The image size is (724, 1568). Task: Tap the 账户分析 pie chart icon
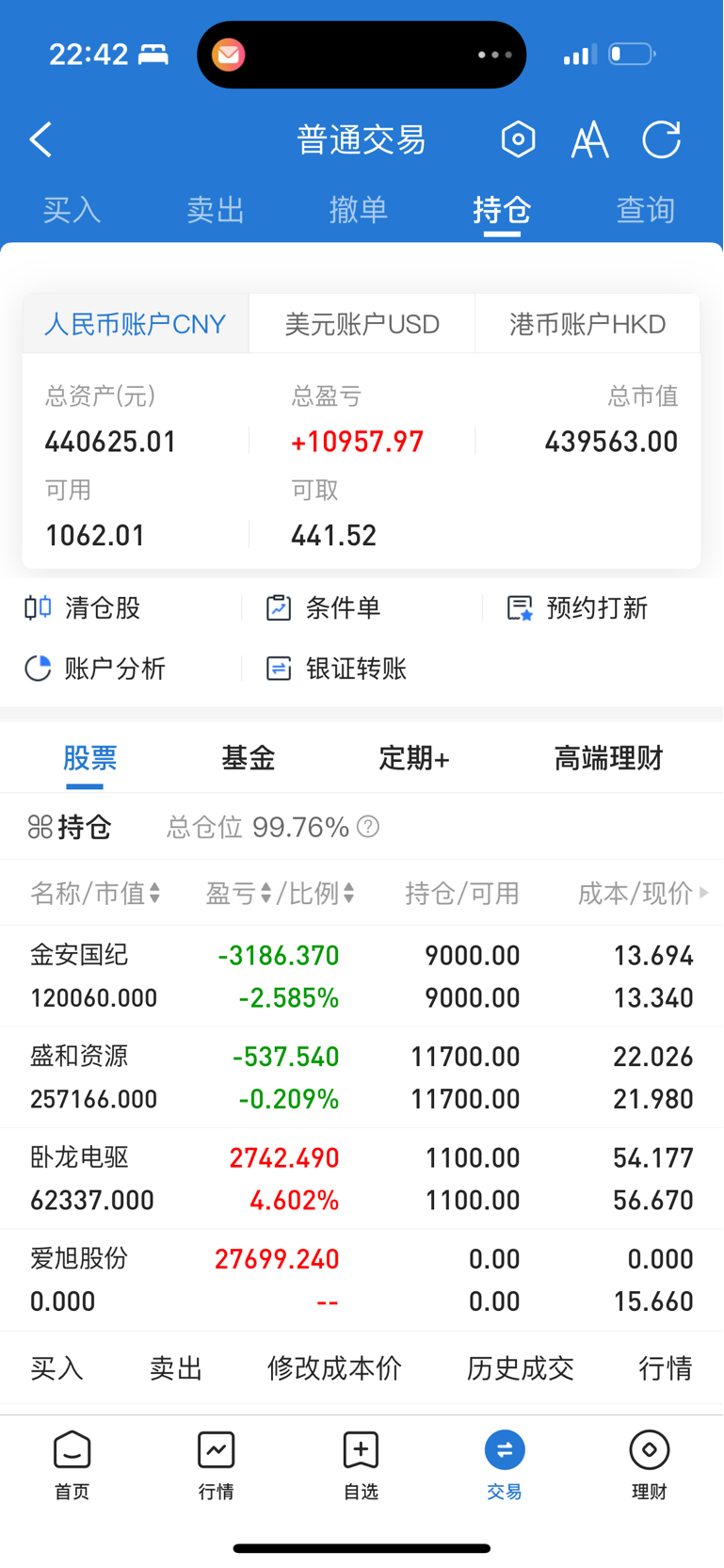coord(38,669)
